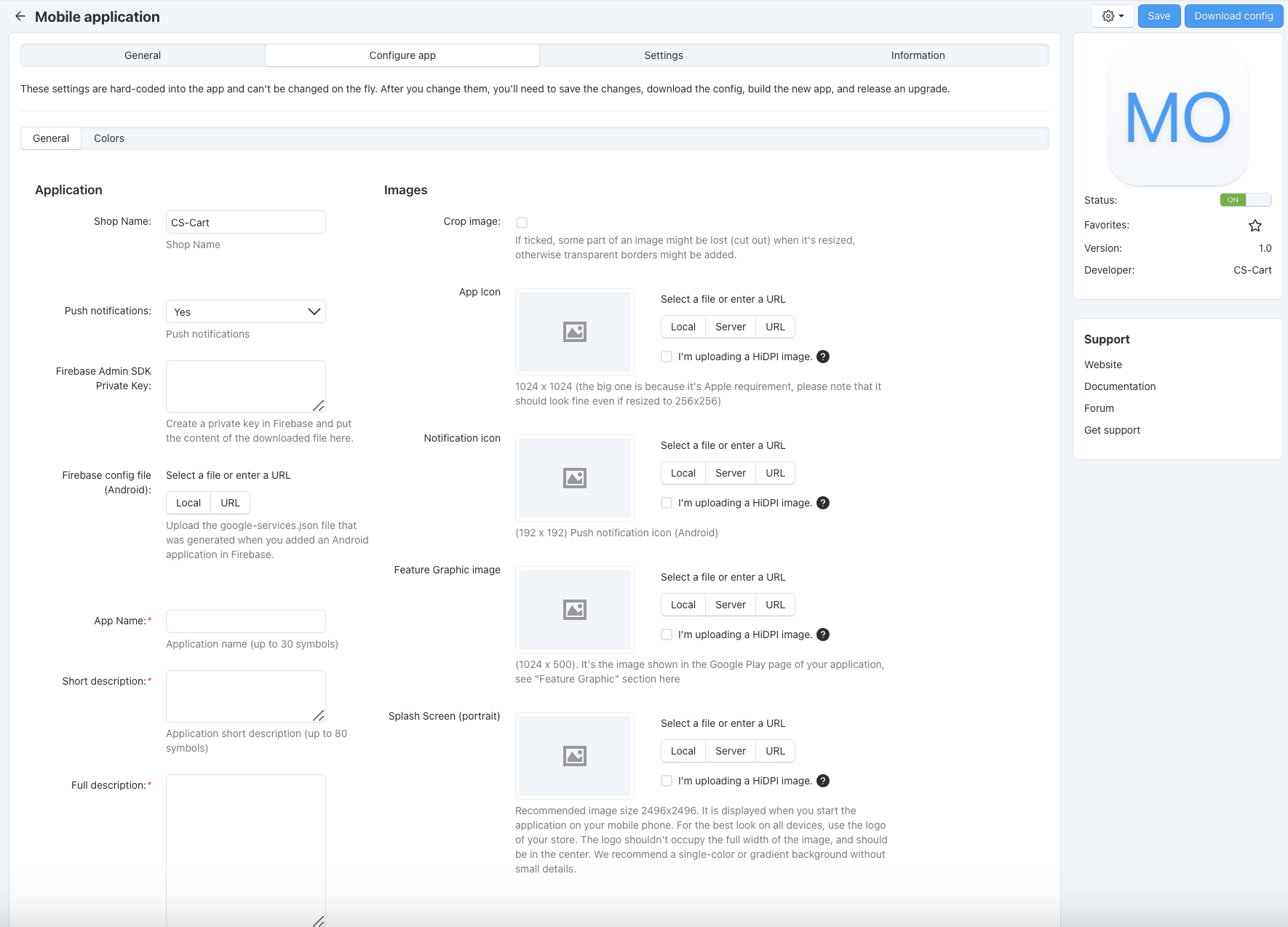
Task: Click the Splash Screen image placeholder
Action: click(x=575, y=756)
